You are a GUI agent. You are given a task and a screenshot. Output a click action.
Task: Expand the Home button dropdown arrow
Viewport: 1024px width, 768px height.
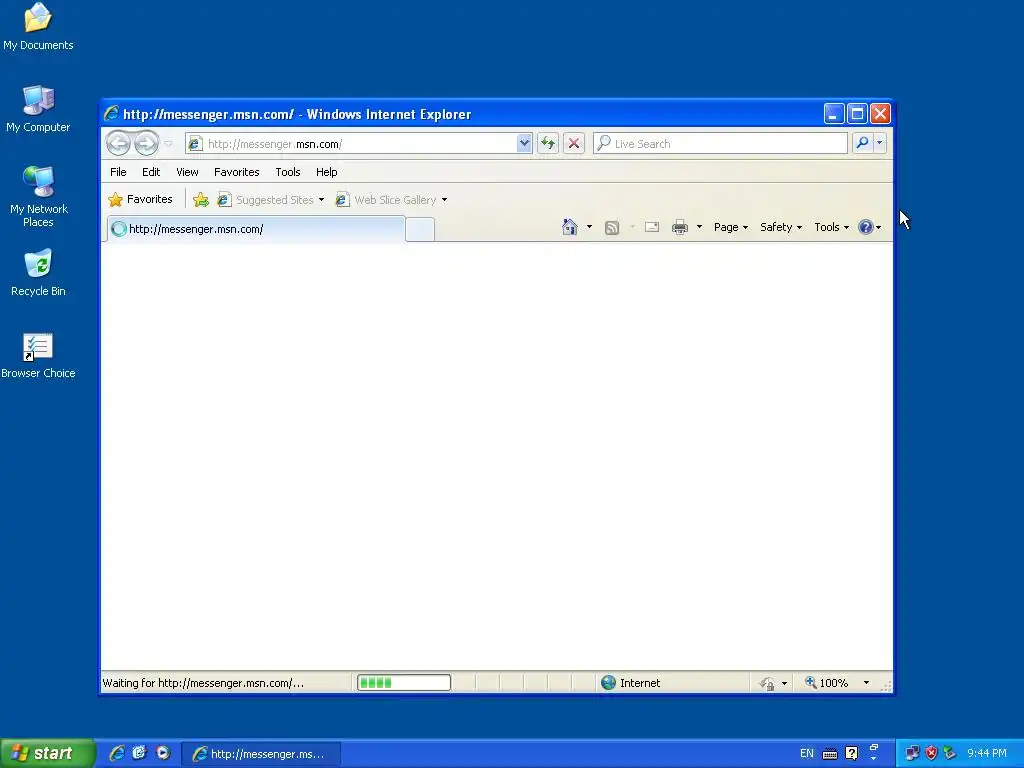pos(589,227)
